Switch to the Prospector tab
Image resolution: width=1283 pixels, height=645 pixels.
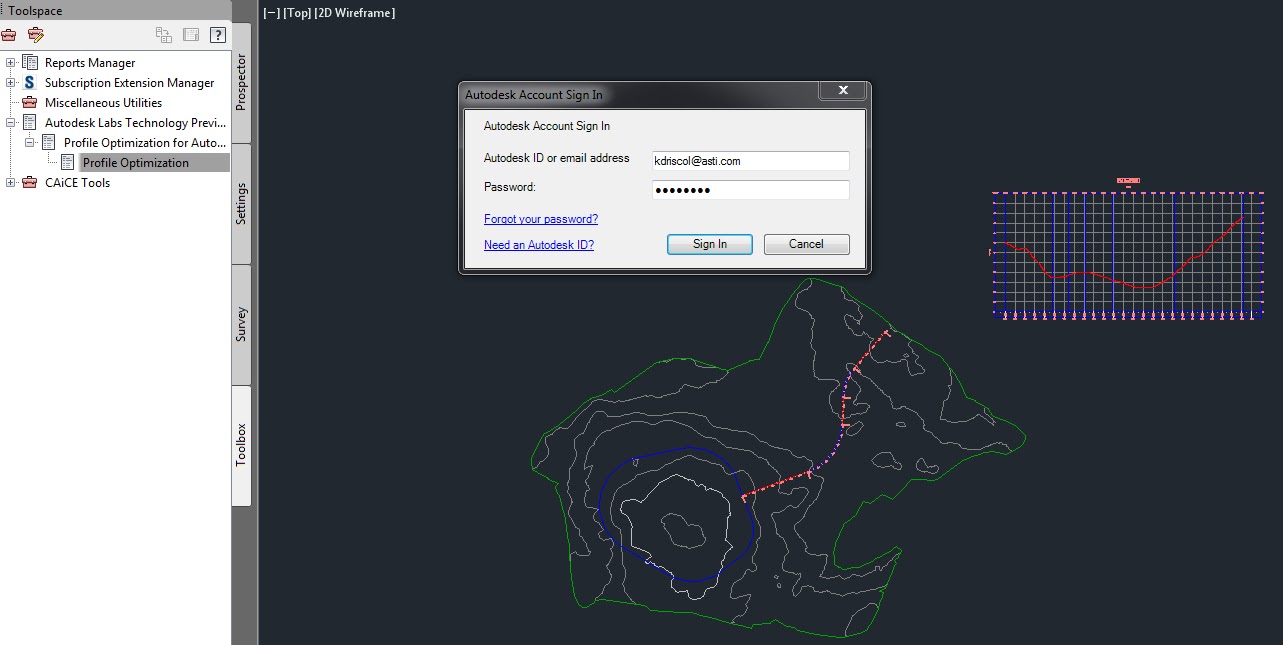(241, 83)
